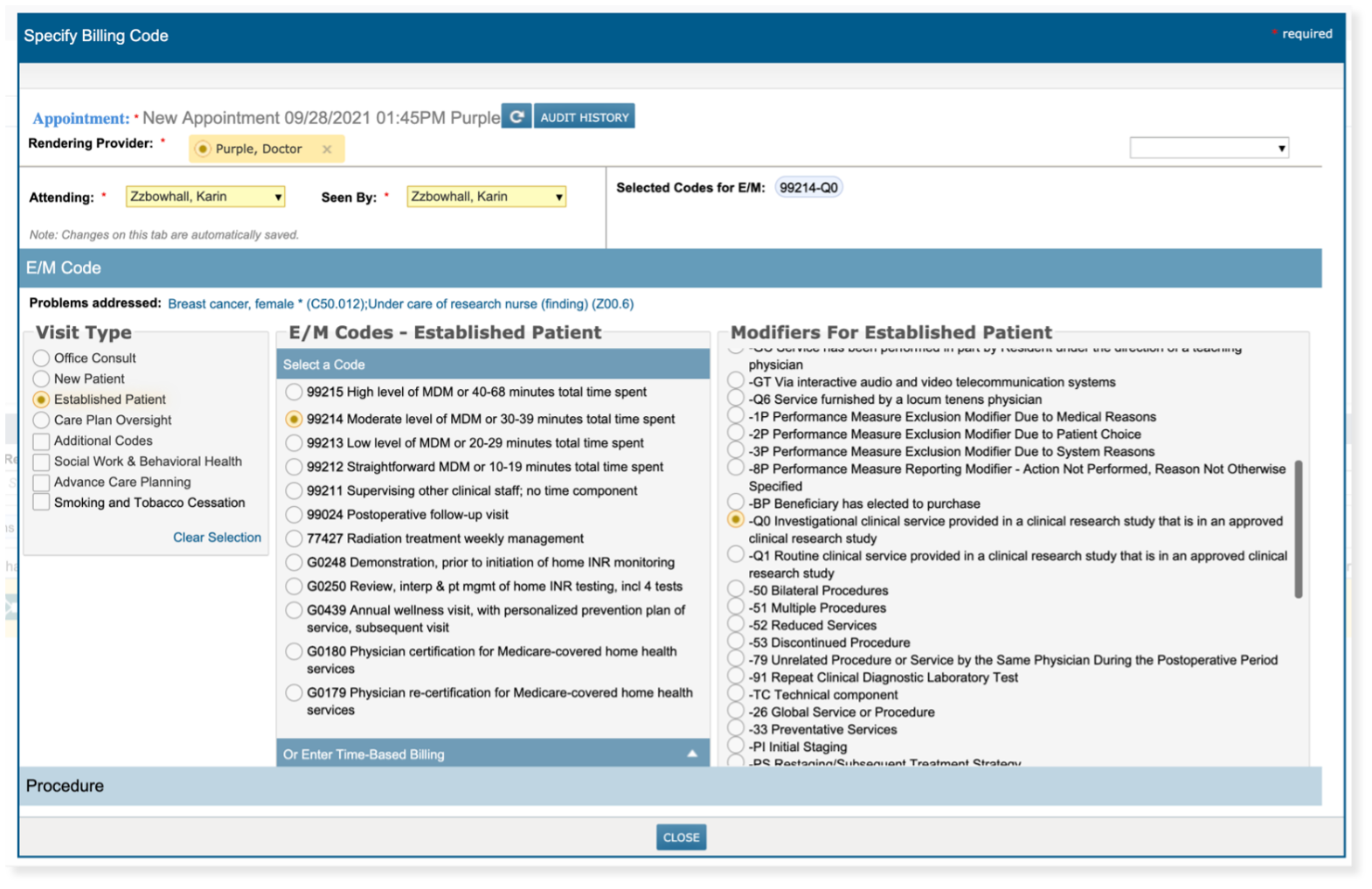Close the Specify Billing Code dialog
This screenshot has width=1372, height=889.
(681, 837)
